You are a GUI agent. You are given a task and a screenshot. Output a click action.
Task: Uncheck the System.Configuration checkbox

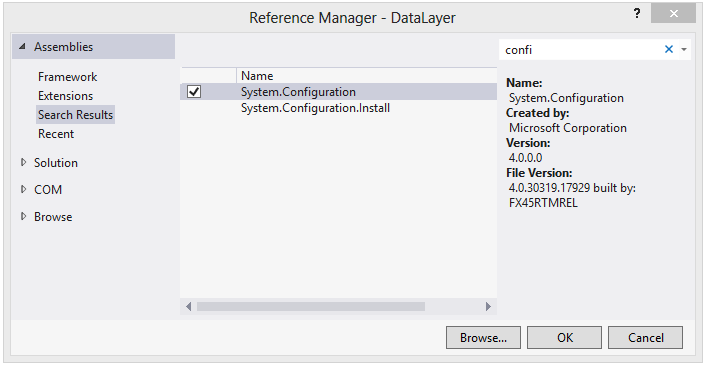pos(194,92)
